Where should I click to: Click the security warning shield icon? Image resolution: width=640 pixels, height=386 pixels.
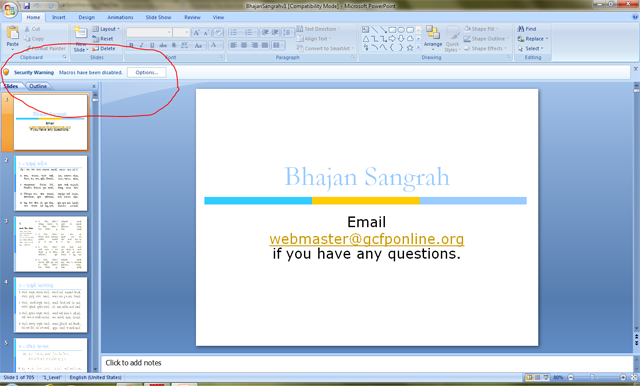pyautogui.click(x=6, y=72)
